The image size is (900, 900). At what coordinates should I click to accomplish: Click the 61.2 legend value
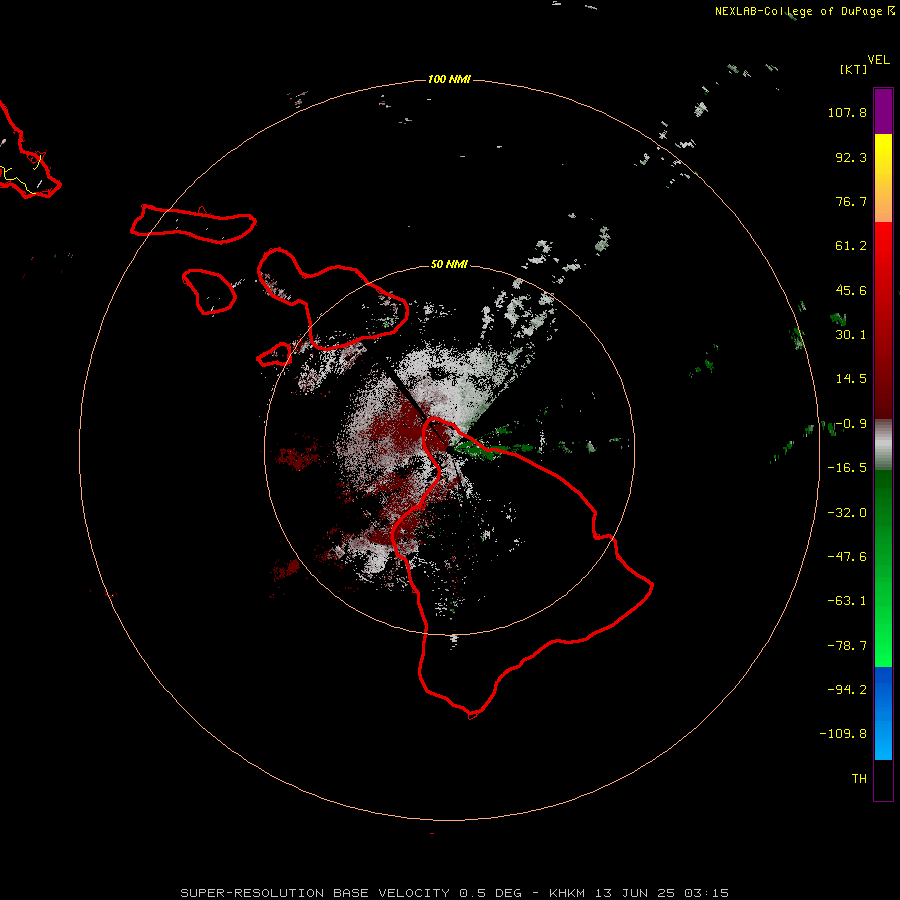[851, 246]
